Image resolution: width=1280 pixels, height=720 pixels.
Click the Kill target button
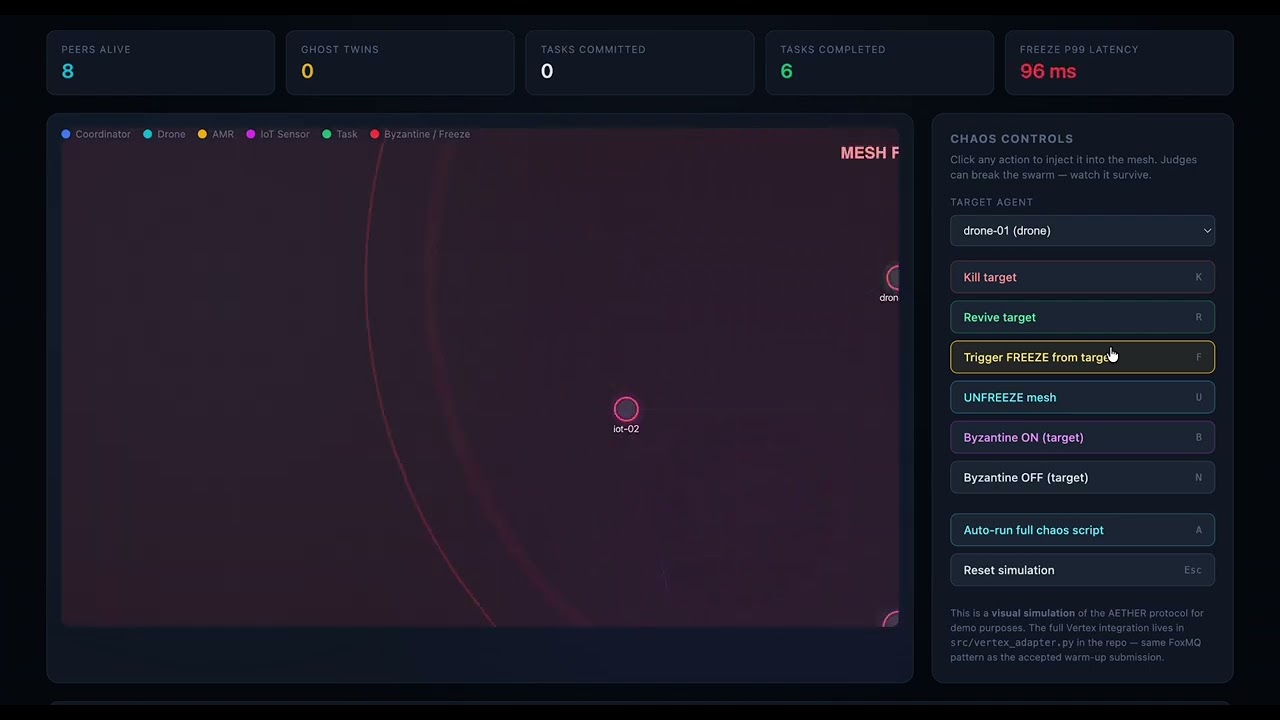(x=1082, y=277)
